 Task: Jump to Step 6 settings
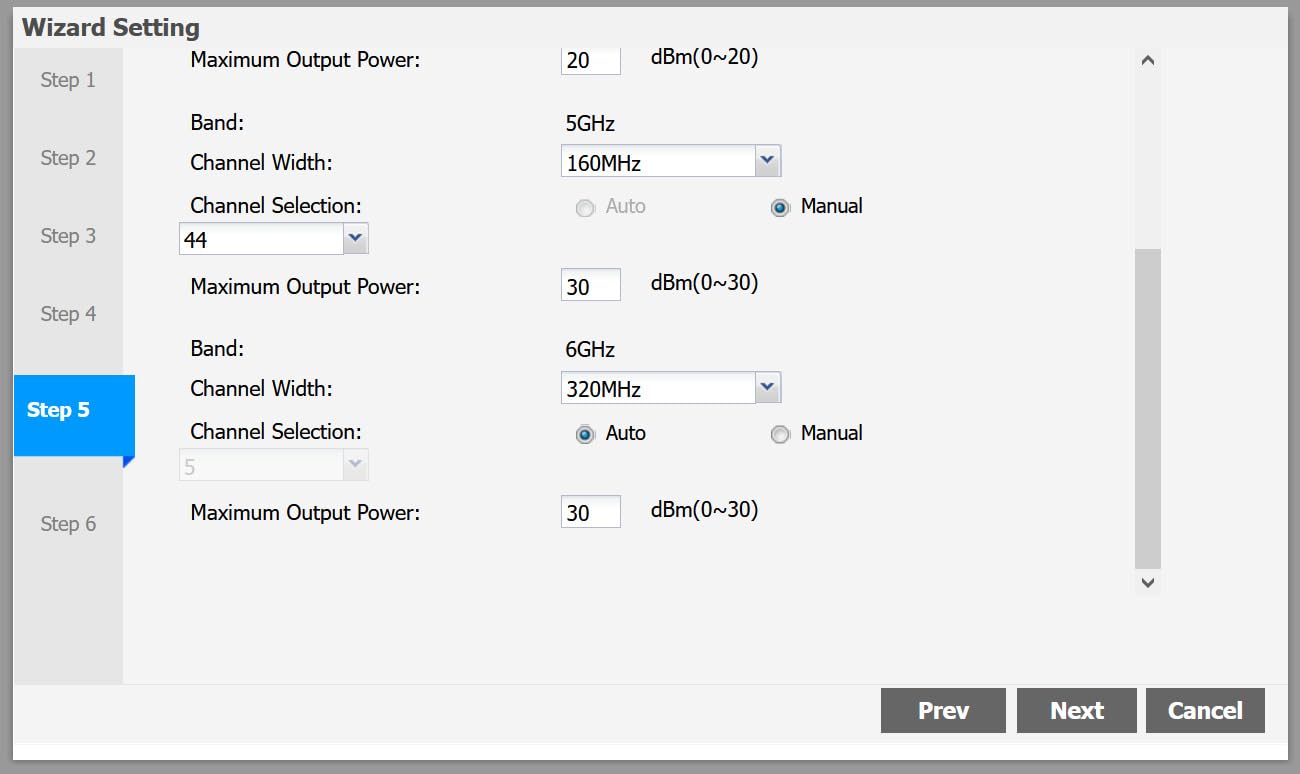click(68, 524)
